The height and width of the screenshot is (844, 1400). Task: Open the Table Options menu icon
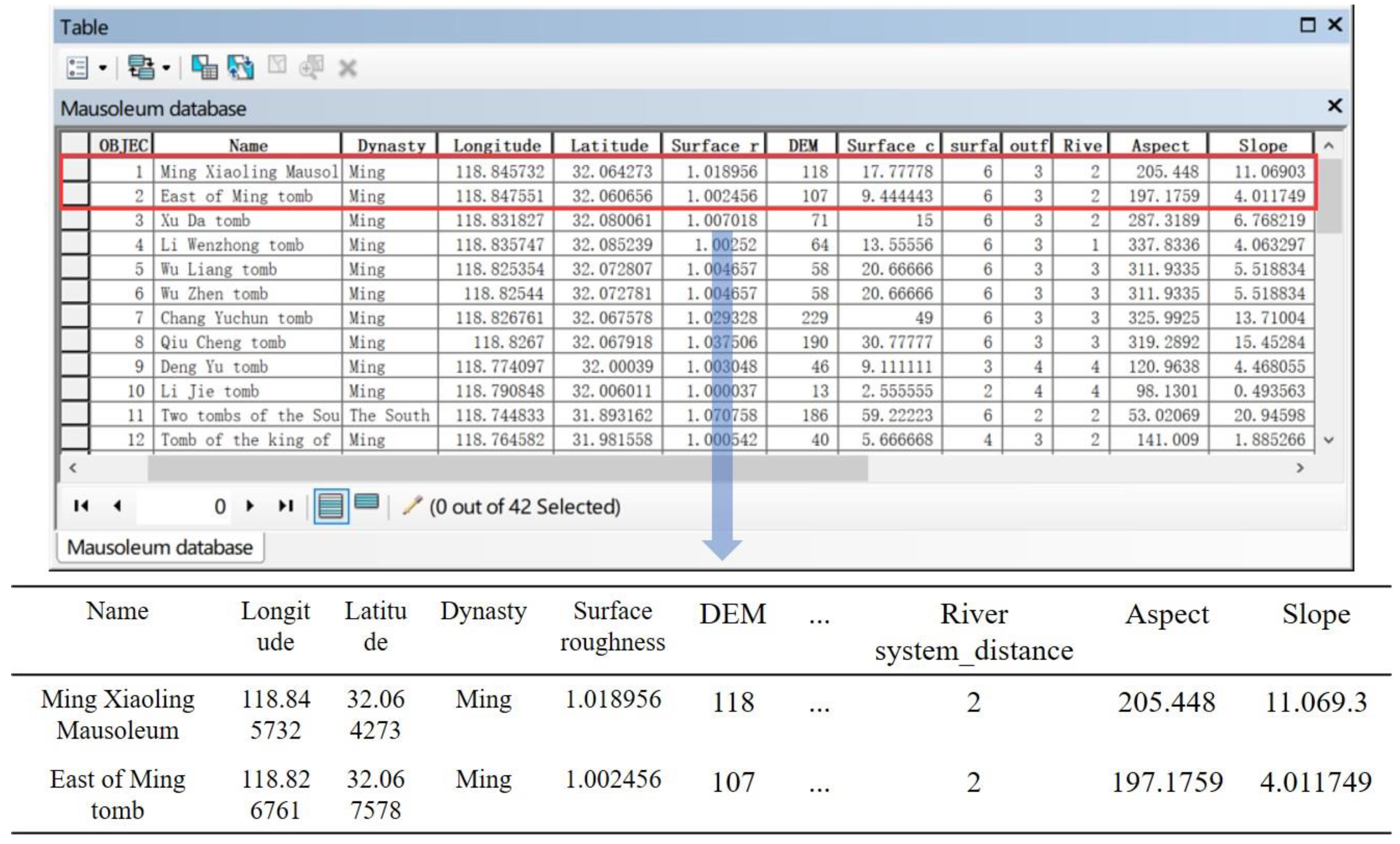point(77,68)
